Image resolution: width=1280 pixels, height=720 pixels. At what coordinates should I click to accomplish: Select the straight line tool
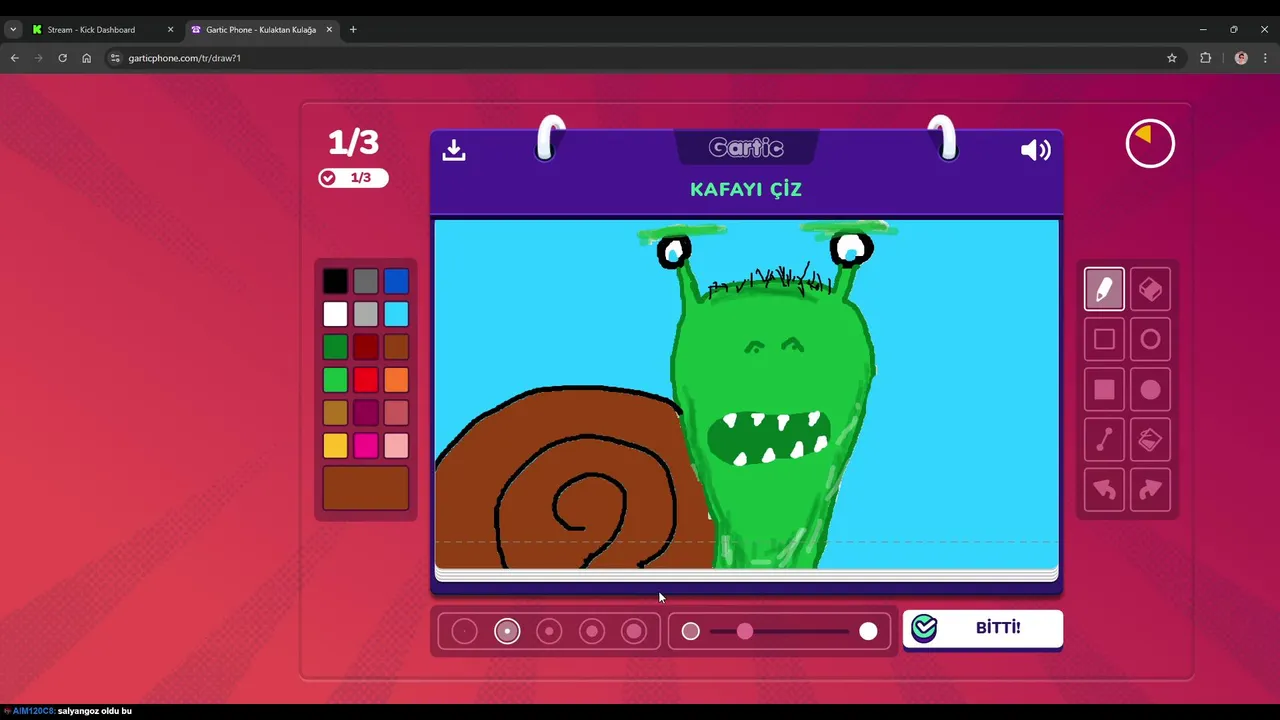click(1104, 439)
